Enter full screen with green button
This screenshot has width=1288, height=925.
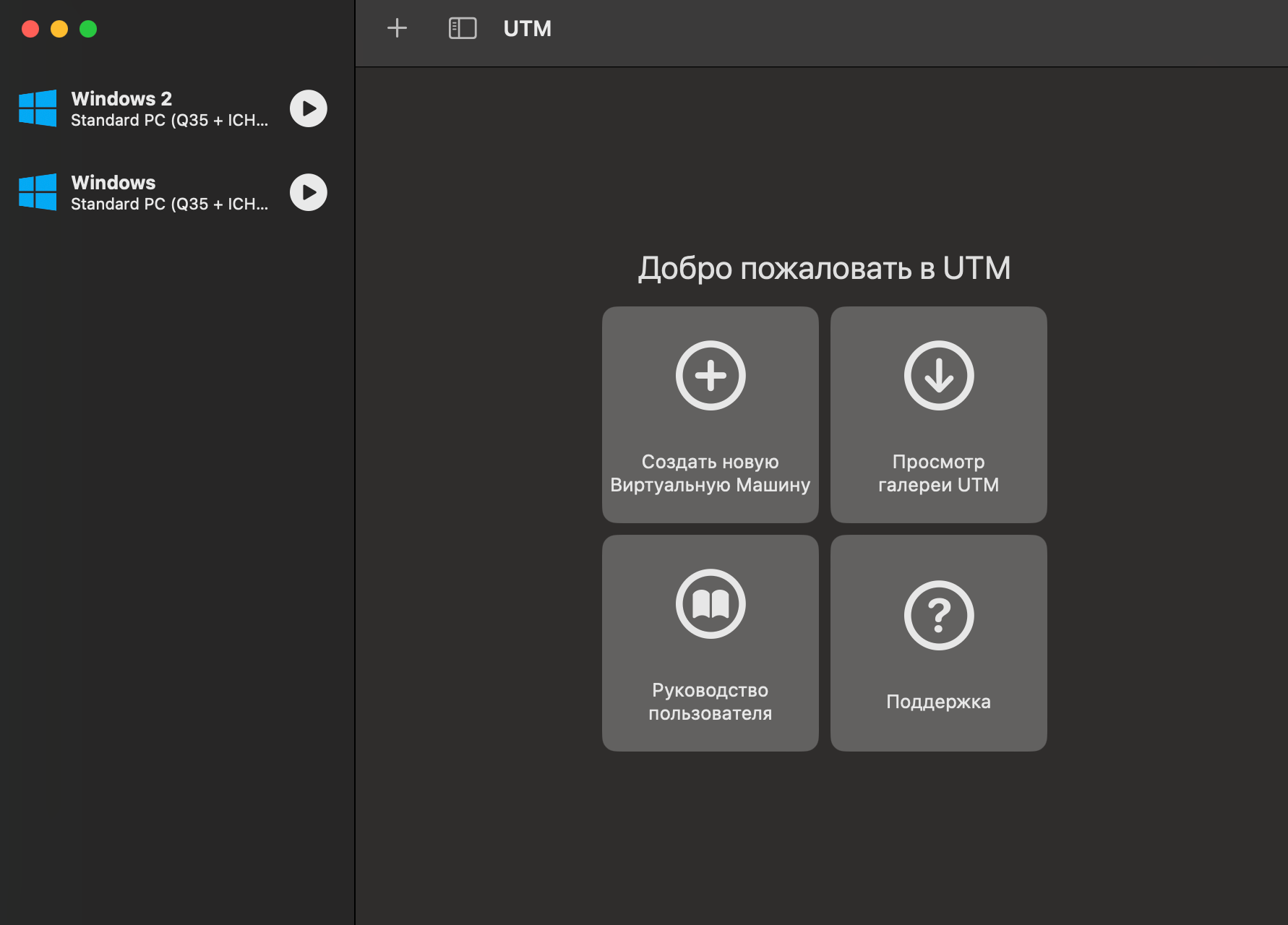[x=88, y=29]
